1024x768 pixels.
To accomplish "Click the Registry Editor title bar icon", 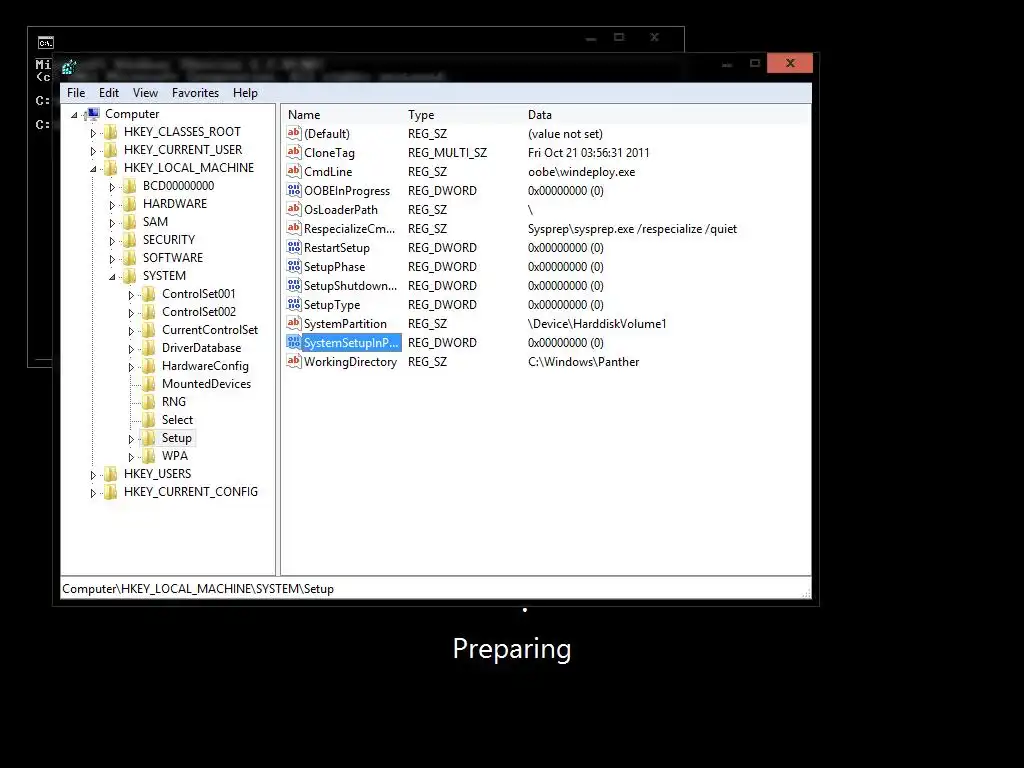I will point(69,67).
